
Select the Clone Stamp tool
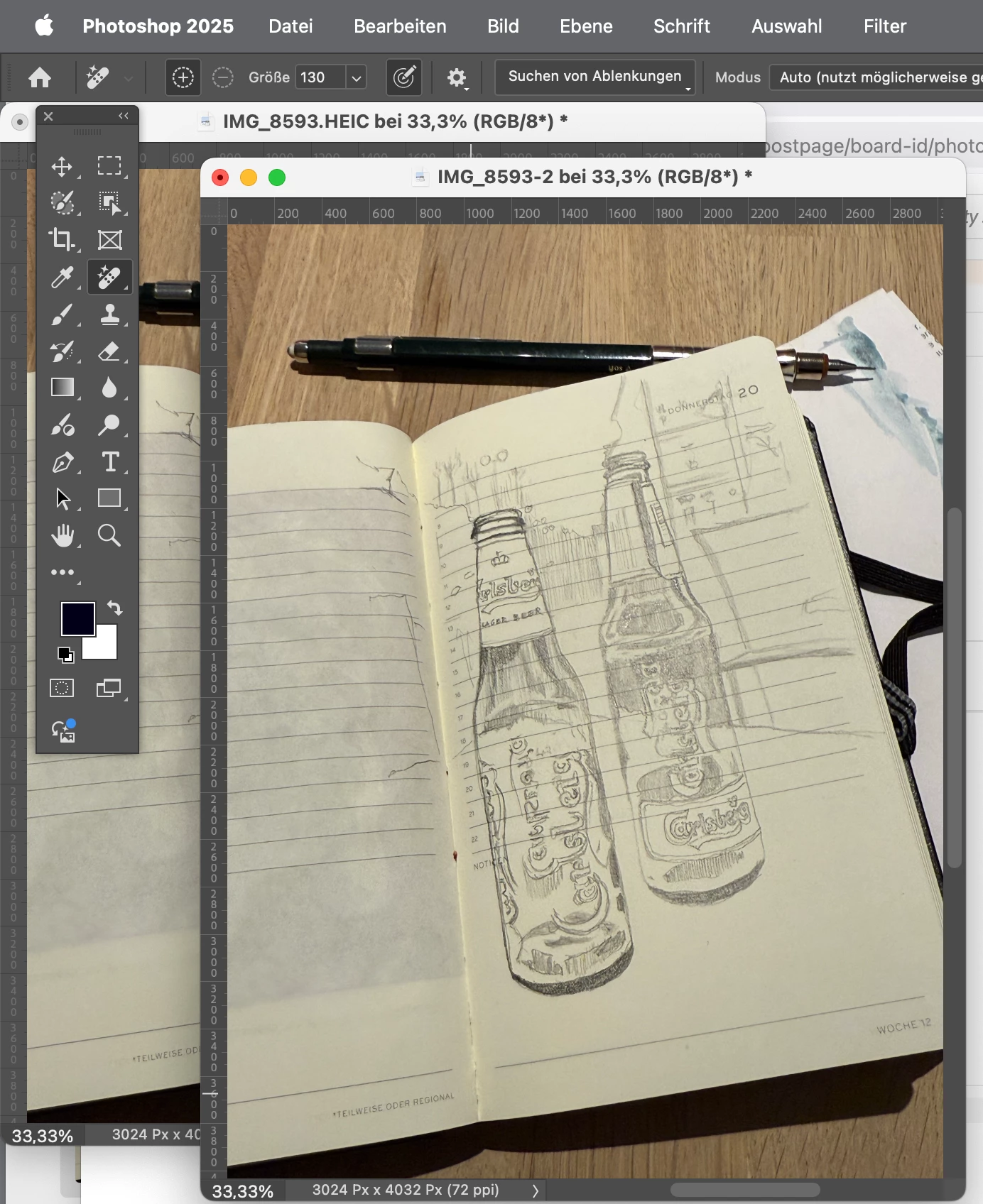pos(109,314)
